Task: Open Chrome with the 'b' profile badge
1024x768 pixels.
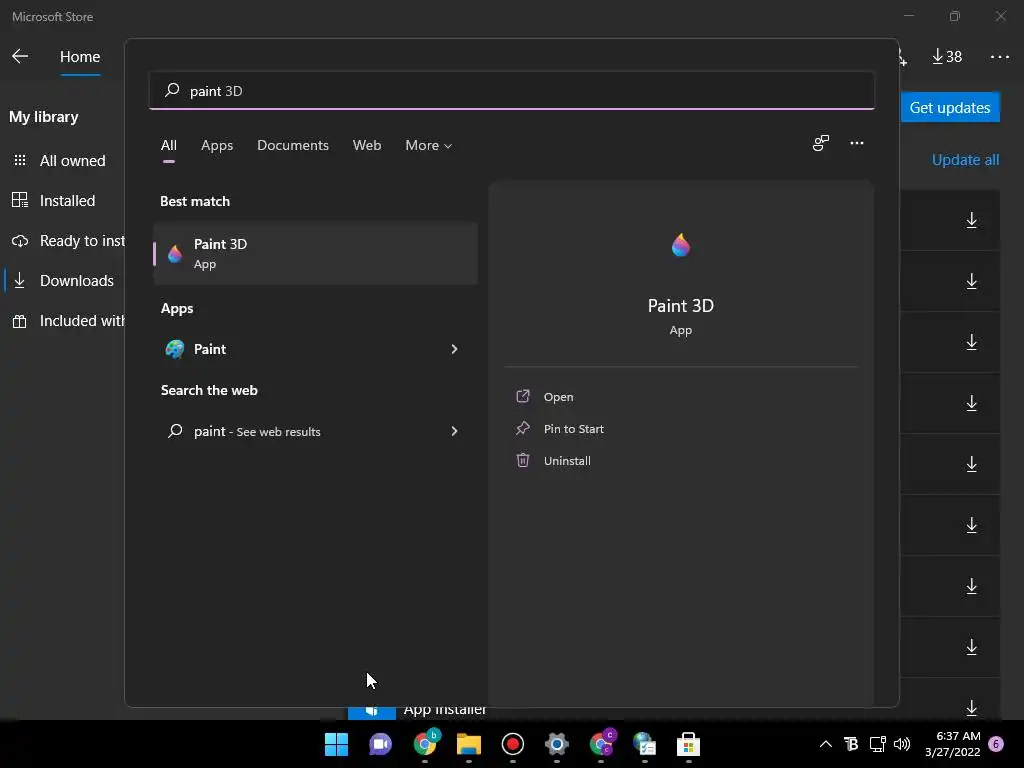Action: click(x=425, y=743)
